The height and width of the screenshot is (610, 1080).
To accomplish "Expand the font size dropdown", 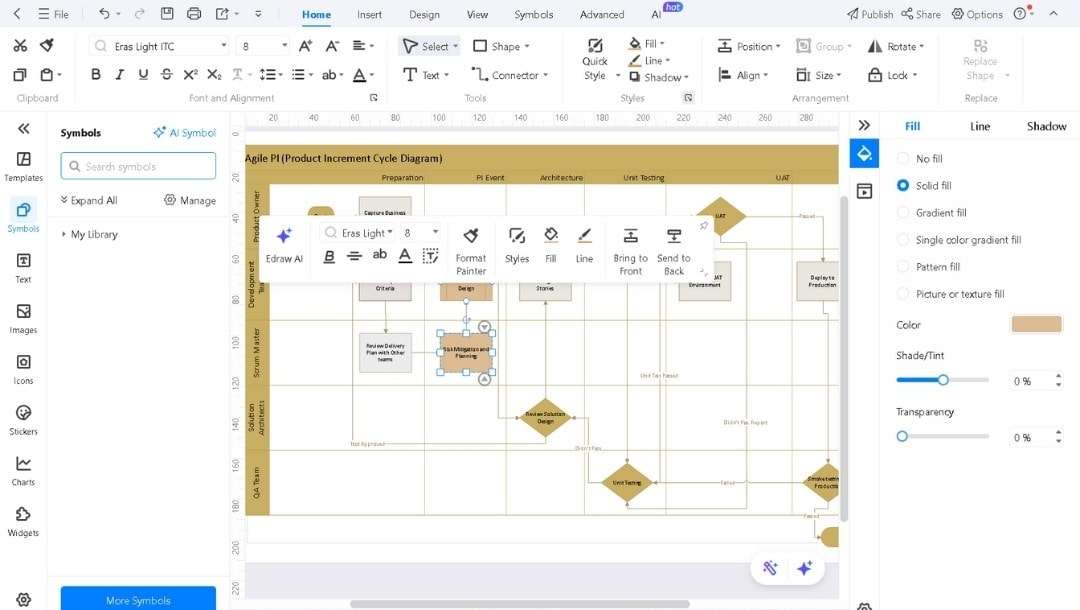I will pyautogui.click(x=283, y=45).
